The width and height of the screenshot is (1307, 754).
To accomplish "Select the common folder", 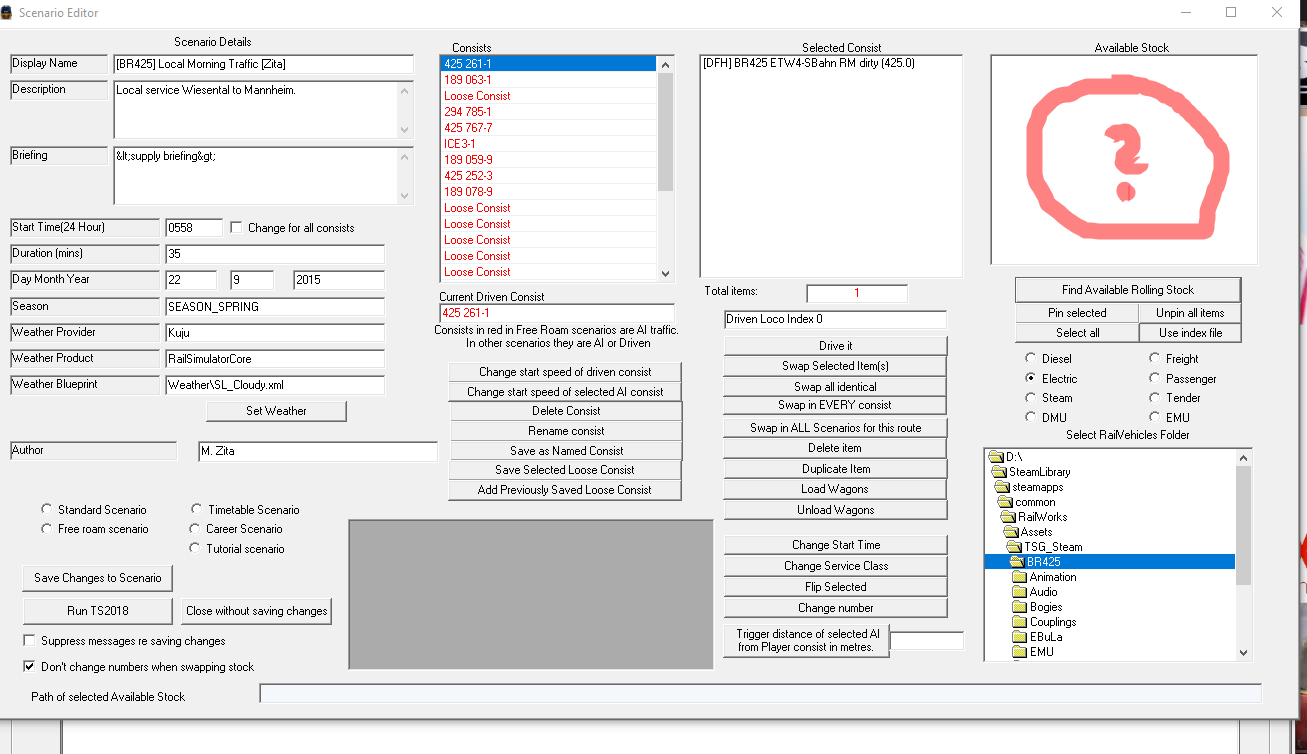I will [x=1035, y=502].
